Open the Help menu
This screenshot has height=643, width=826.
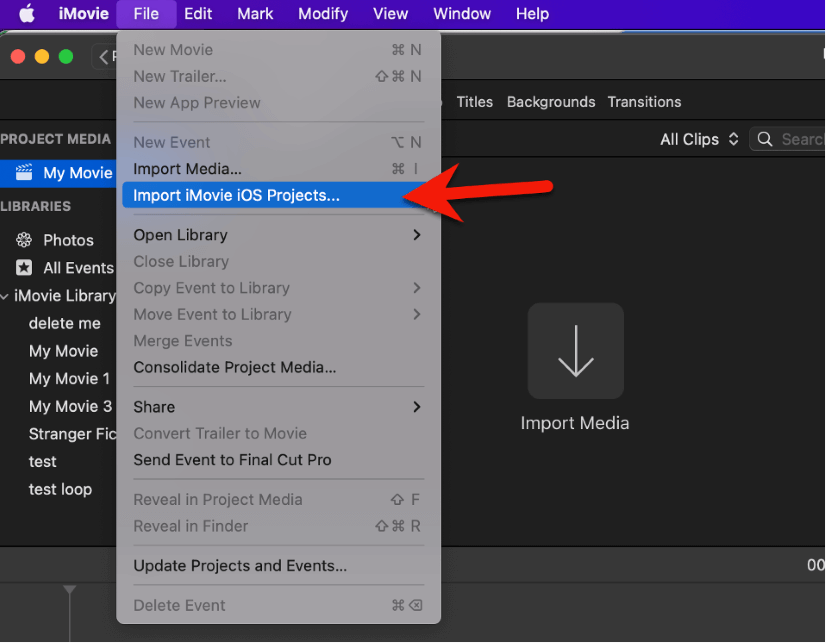click(532, 14)
